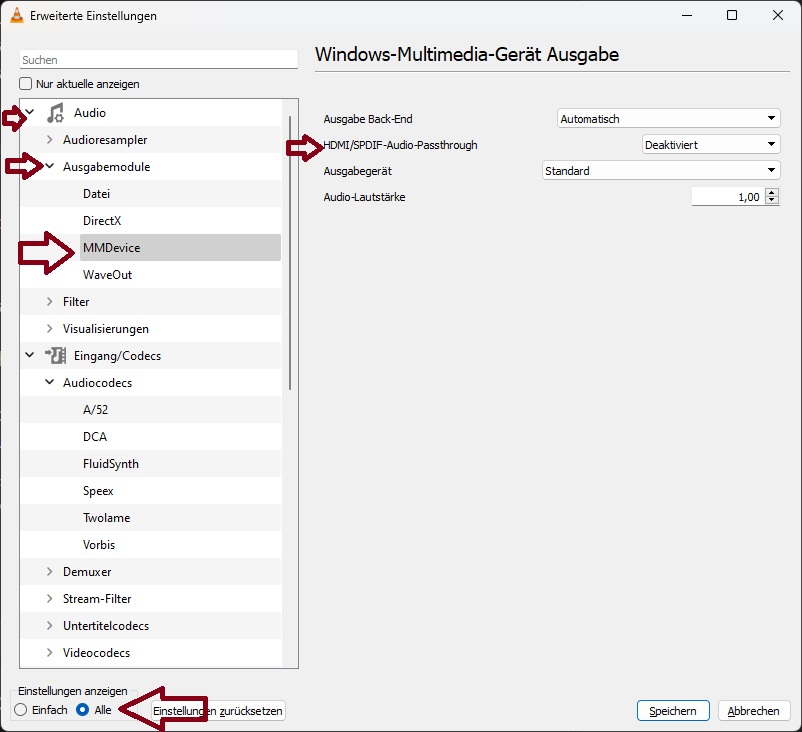Select WaveOut output module

click(x=107, y=275)
